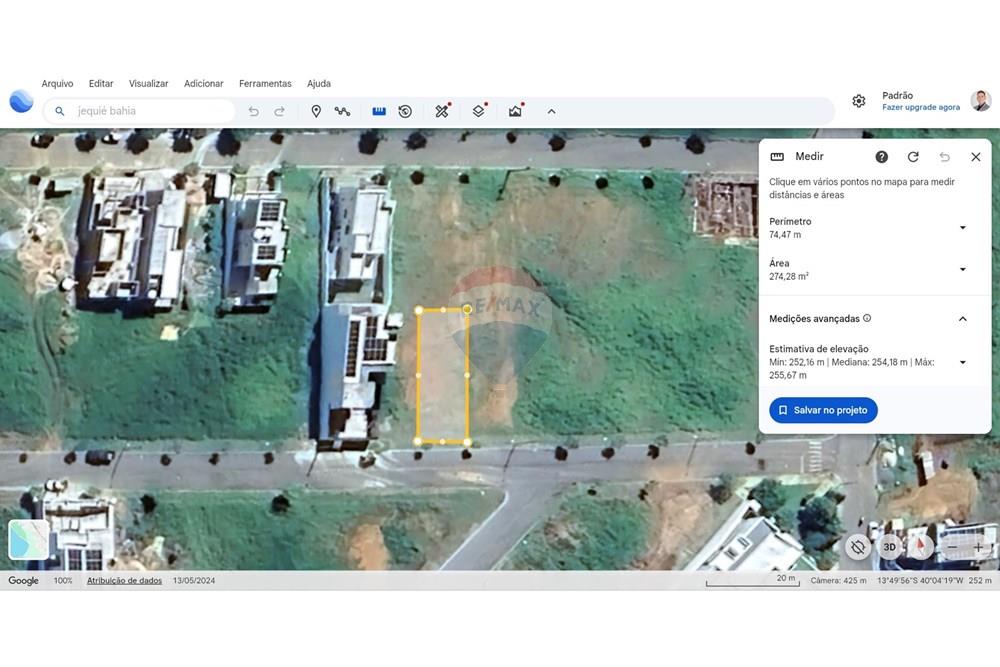The image size is (1000, 667).
Task: Click the zoom in plus button
Action: (x=978, y=547)
